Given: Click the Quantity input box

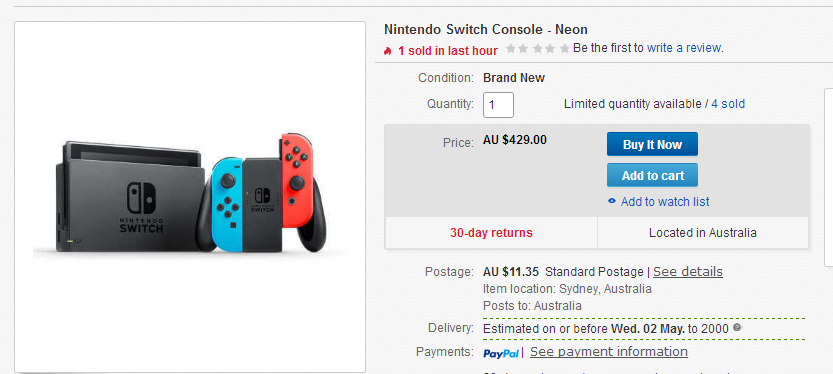Looking at the screenshot, I should pyautogui.click(x=498, y=105).
